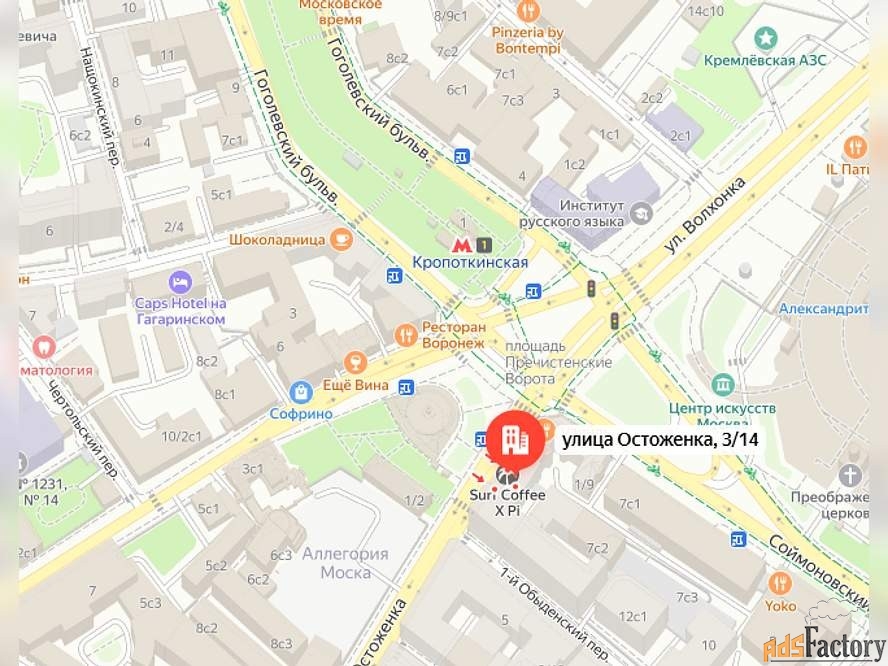The width and height of the screenshot is (888, 666).
Task: Click the Ещё Вина wine glass icon
Action: click(355, 362)
